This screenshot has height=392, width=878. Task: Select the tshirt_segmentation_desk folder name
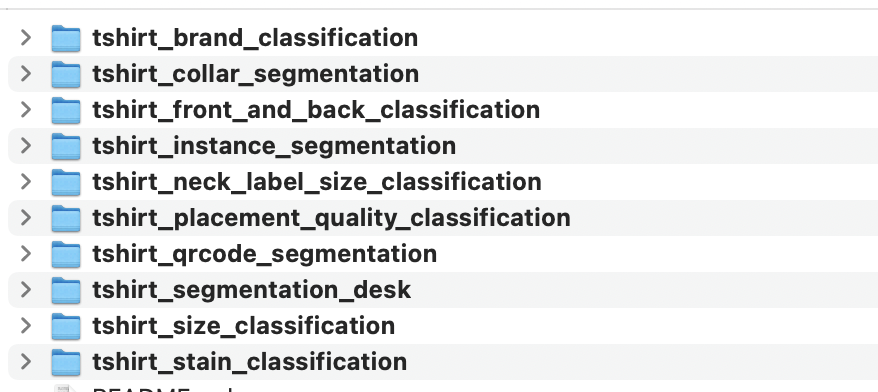(251, 290)
